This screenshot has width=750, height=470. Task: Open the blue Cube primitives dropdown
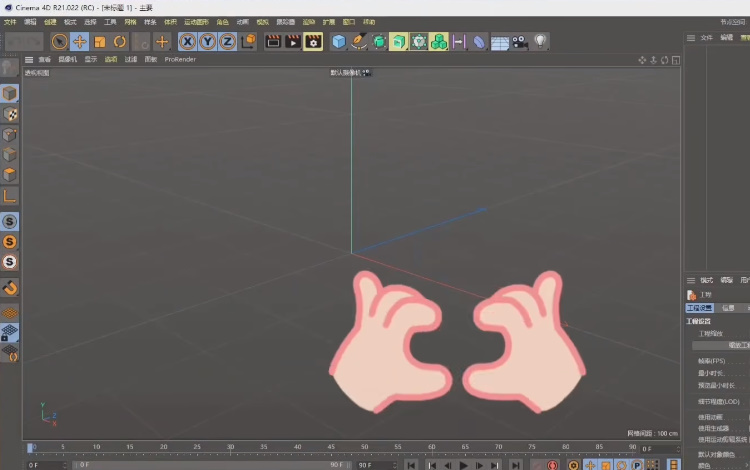pos(339,42)
